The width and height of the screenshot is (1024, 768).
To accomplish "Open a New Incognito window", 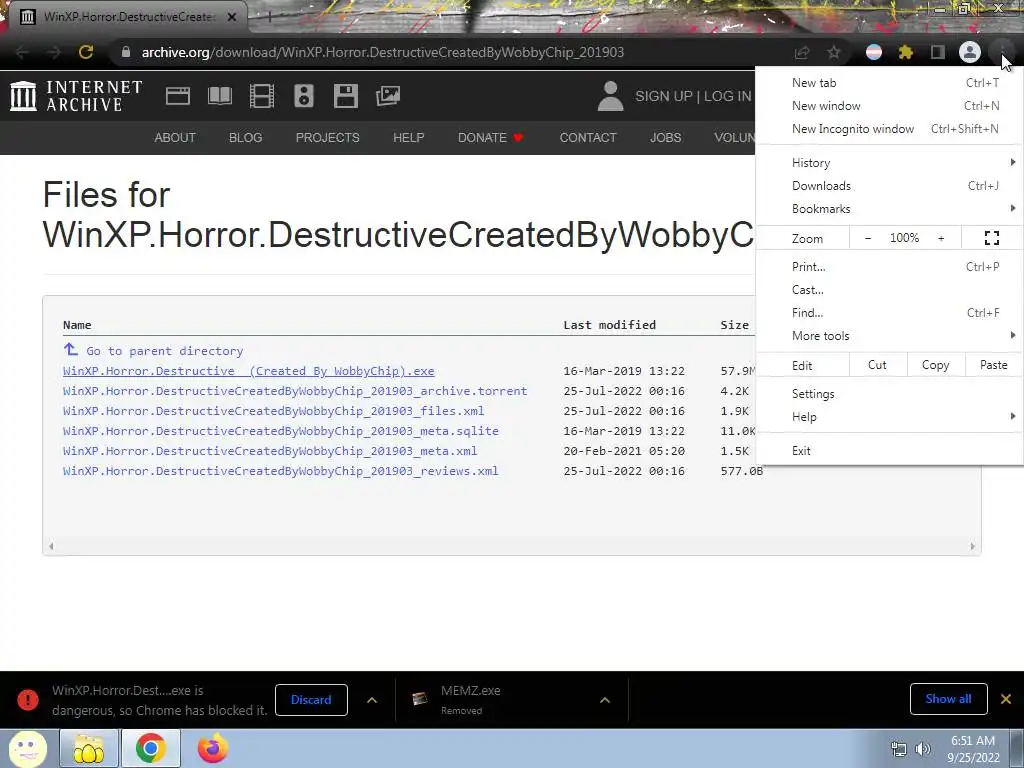I will [x=889, y=129].
